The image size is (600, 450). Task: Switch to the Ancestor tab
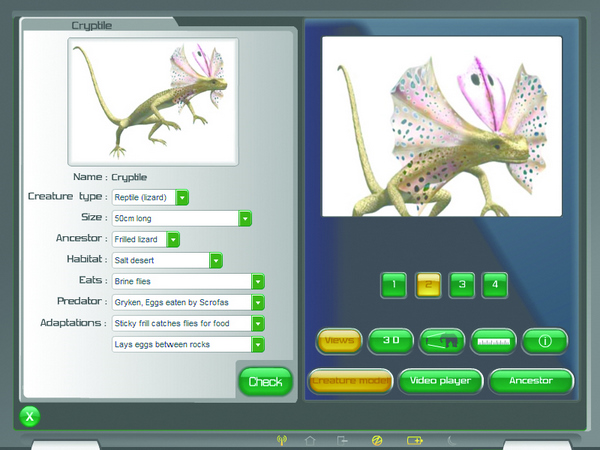tap(530, 381)
